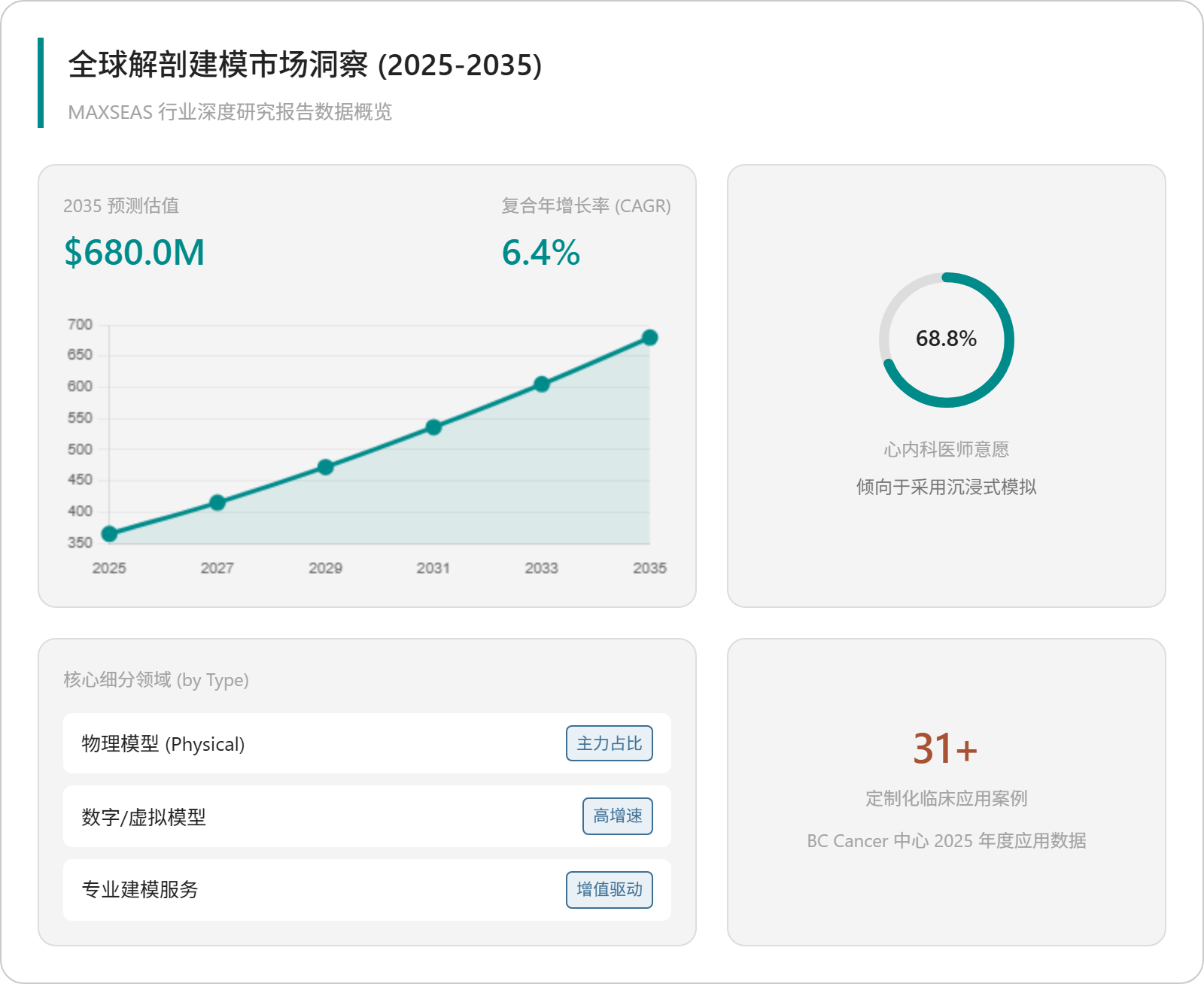Click the 2025 data point on chart
Image resolution: width=1204 pixels, height=984 pixels.
pos(109,534)
